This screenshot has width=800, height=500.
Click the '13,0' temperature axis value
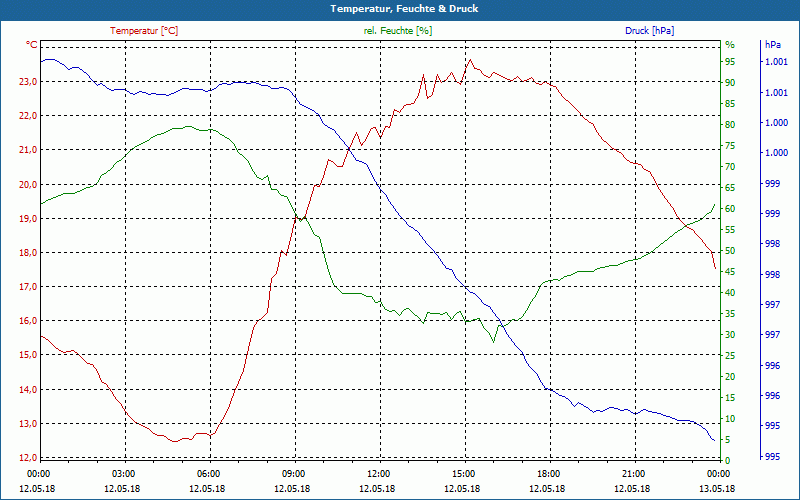click(x=28, y=424)
